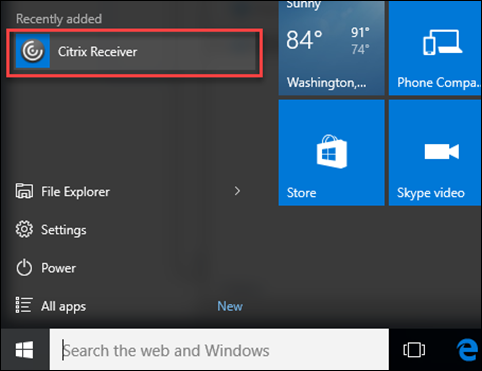Click the Windows Start button
Viewport: 482px width, 371px height.
click(x=25, y=350)
